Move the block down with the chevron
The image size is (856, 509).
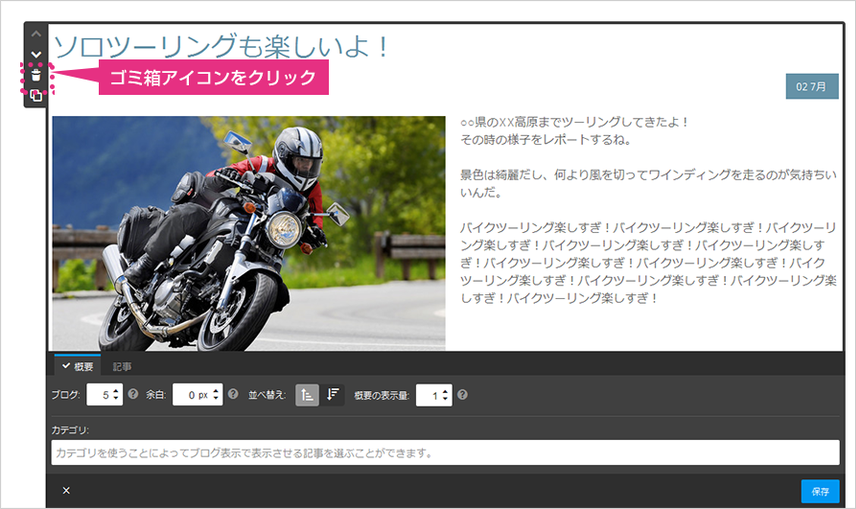tap(36, 55)
